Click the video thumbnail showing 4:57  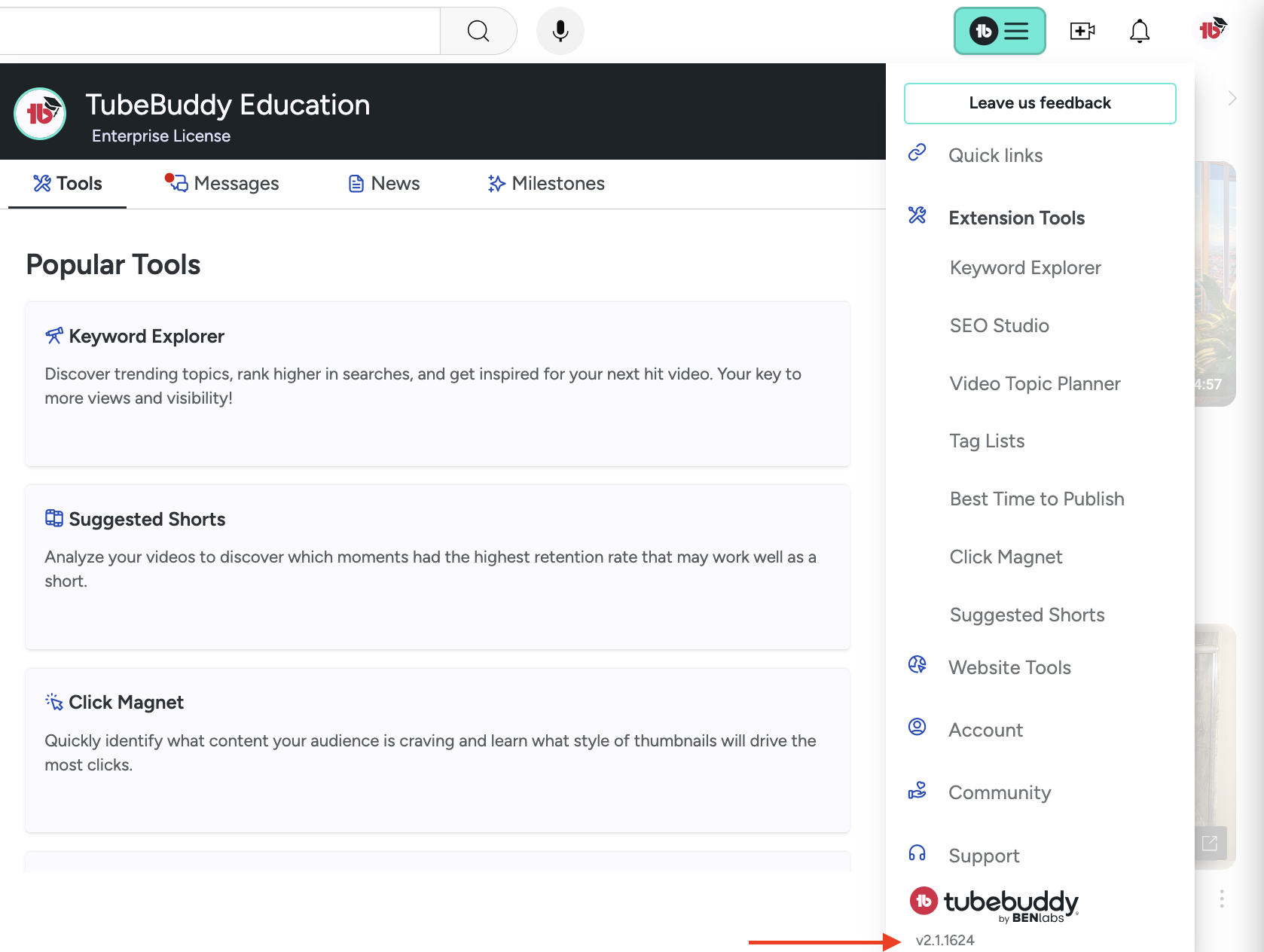click(1215, 284)
